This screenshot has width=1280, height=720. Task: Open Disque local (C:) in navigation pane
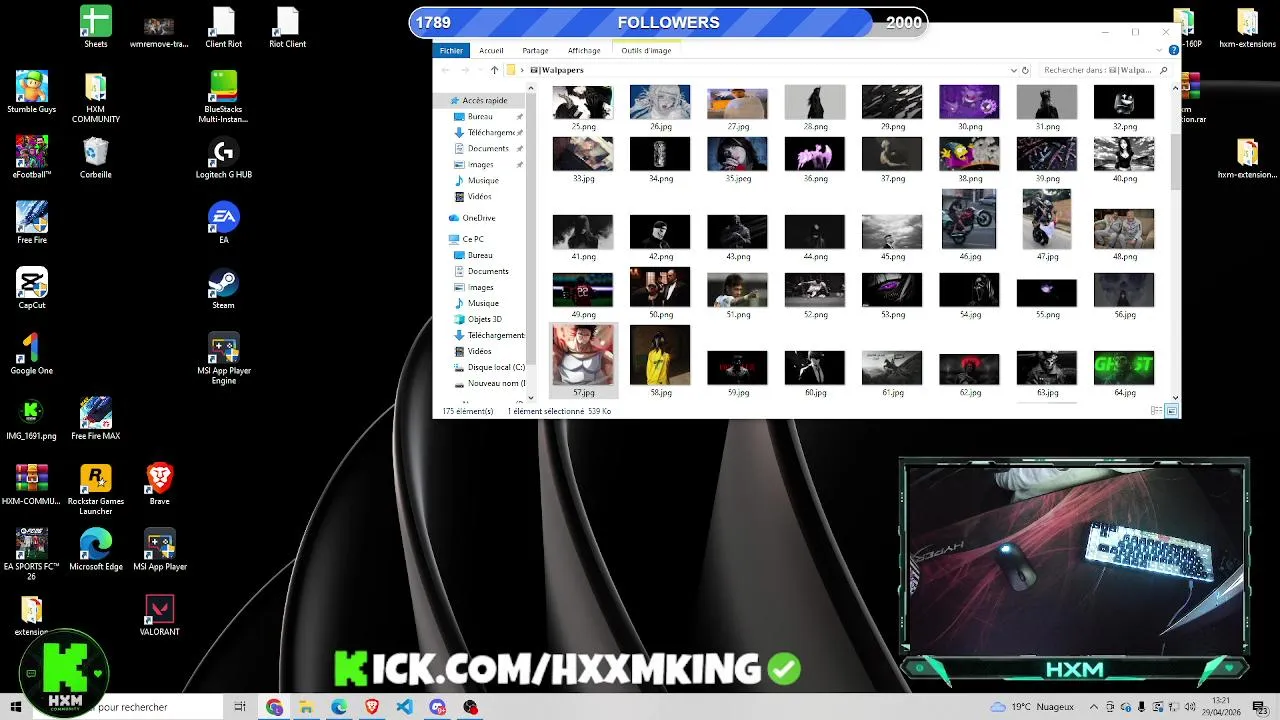pos(489,367)
